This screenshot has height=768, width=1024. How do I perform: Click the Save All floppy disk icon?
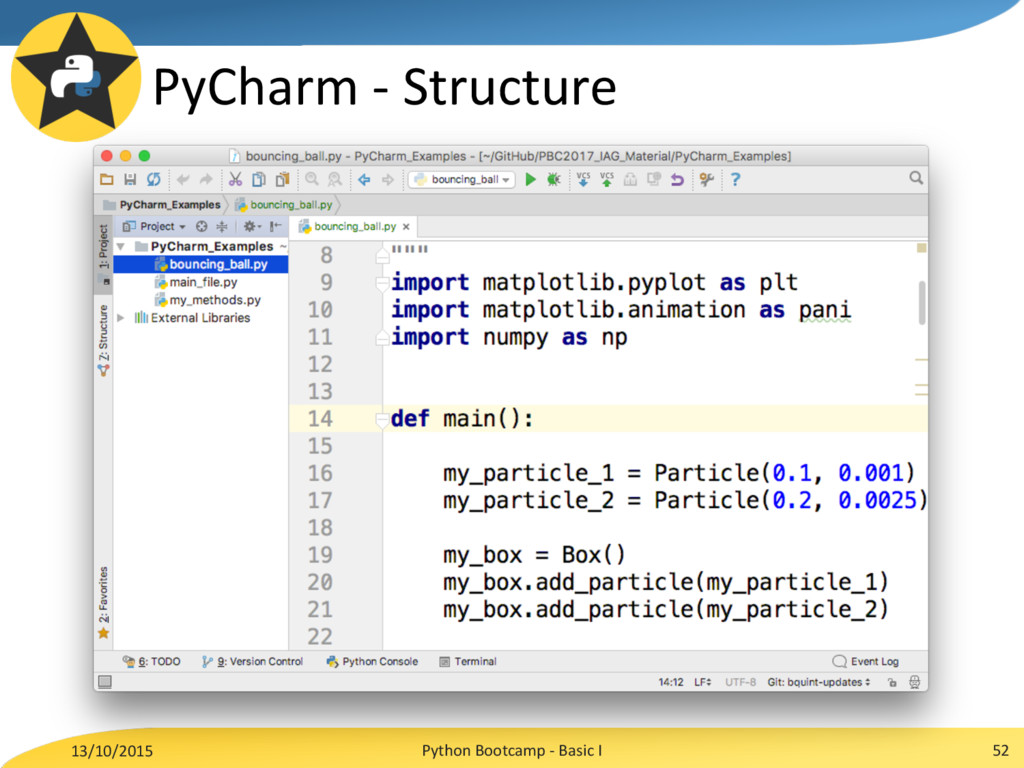pos(130,179)
